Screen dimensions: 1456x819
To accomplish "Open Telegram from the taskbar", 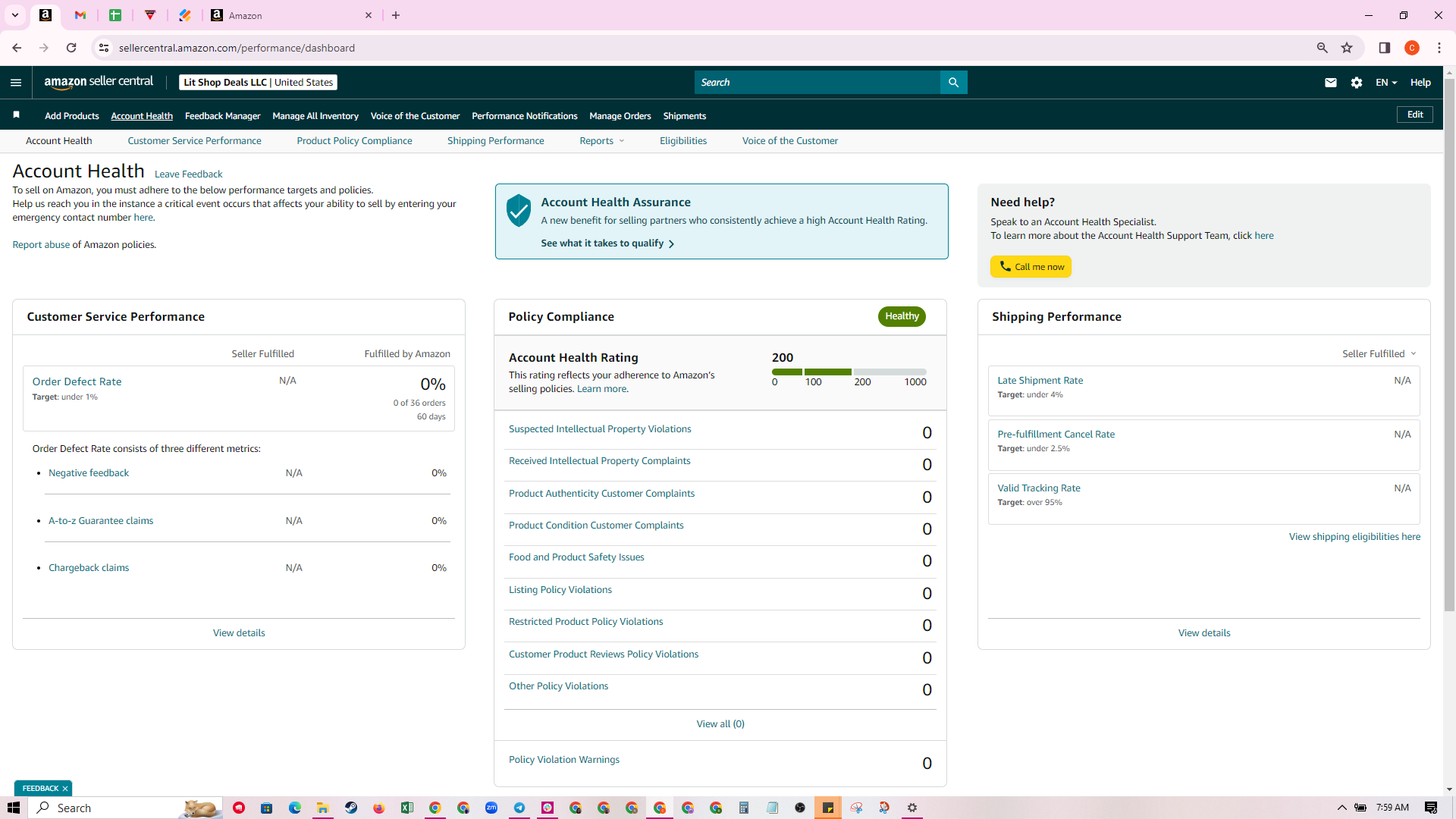I will (519, 808).
